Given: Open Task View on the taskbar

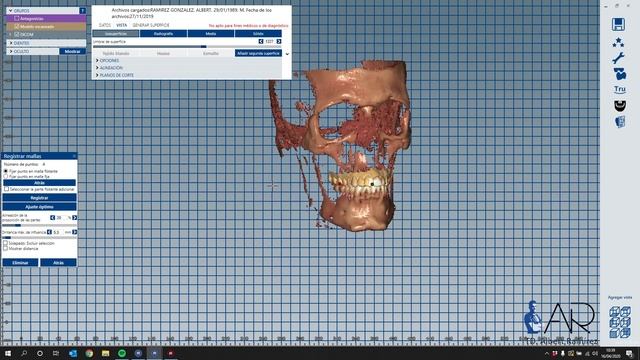Looking at the screenshot, I should click(56, 353).
